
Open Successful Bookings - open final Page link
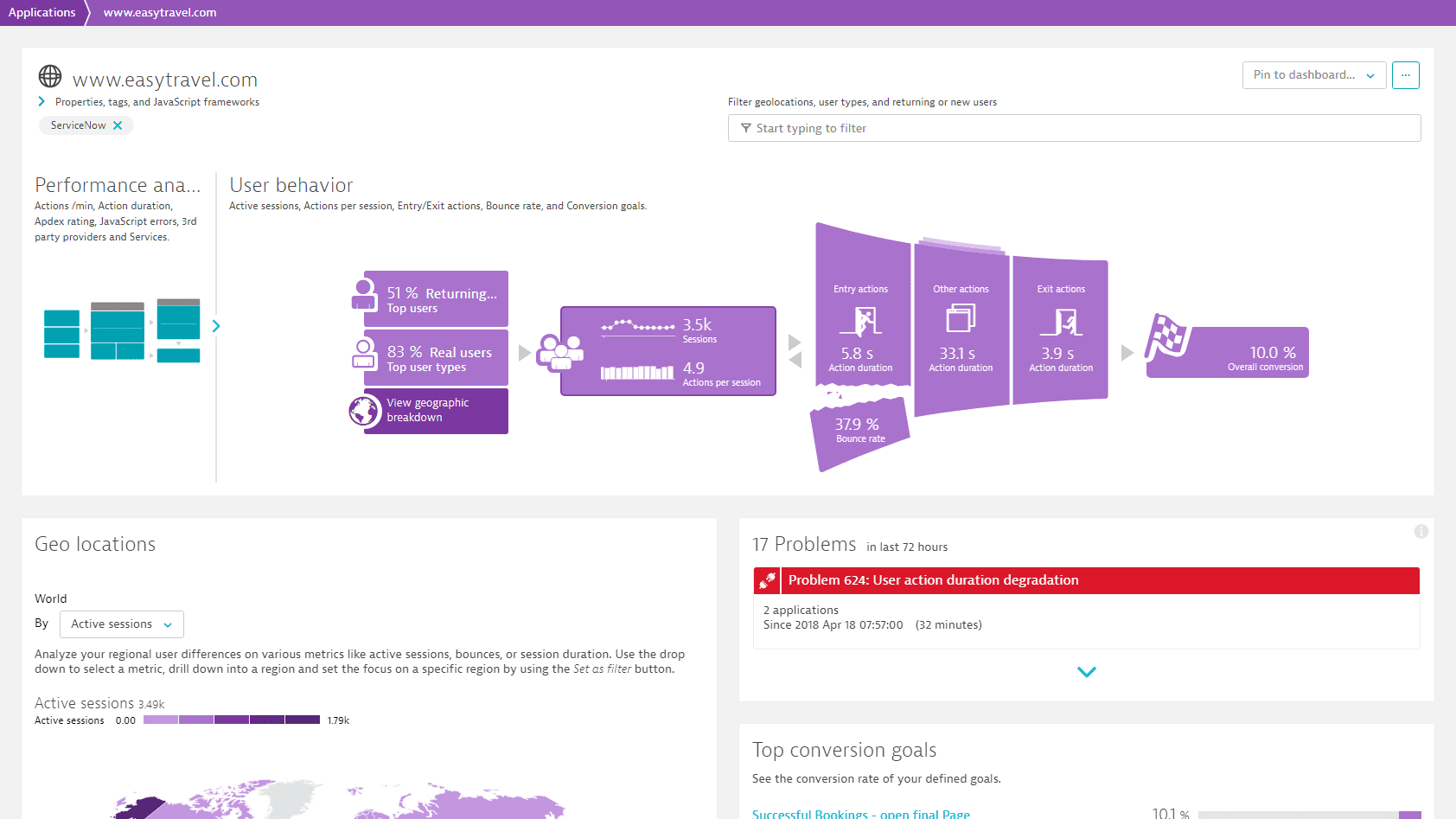(x=861, y=814)
